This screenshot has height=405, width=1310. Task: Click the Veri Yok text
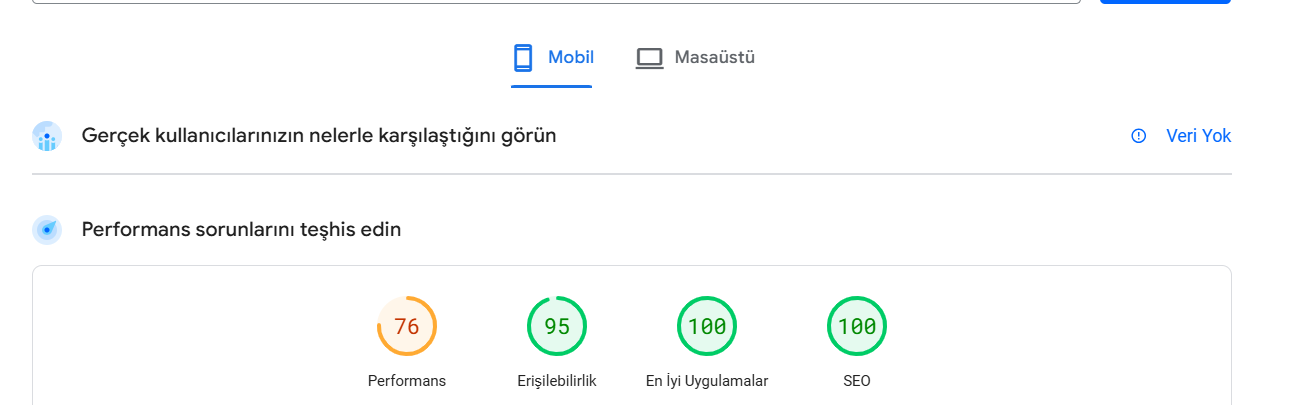pos(1198,136)
